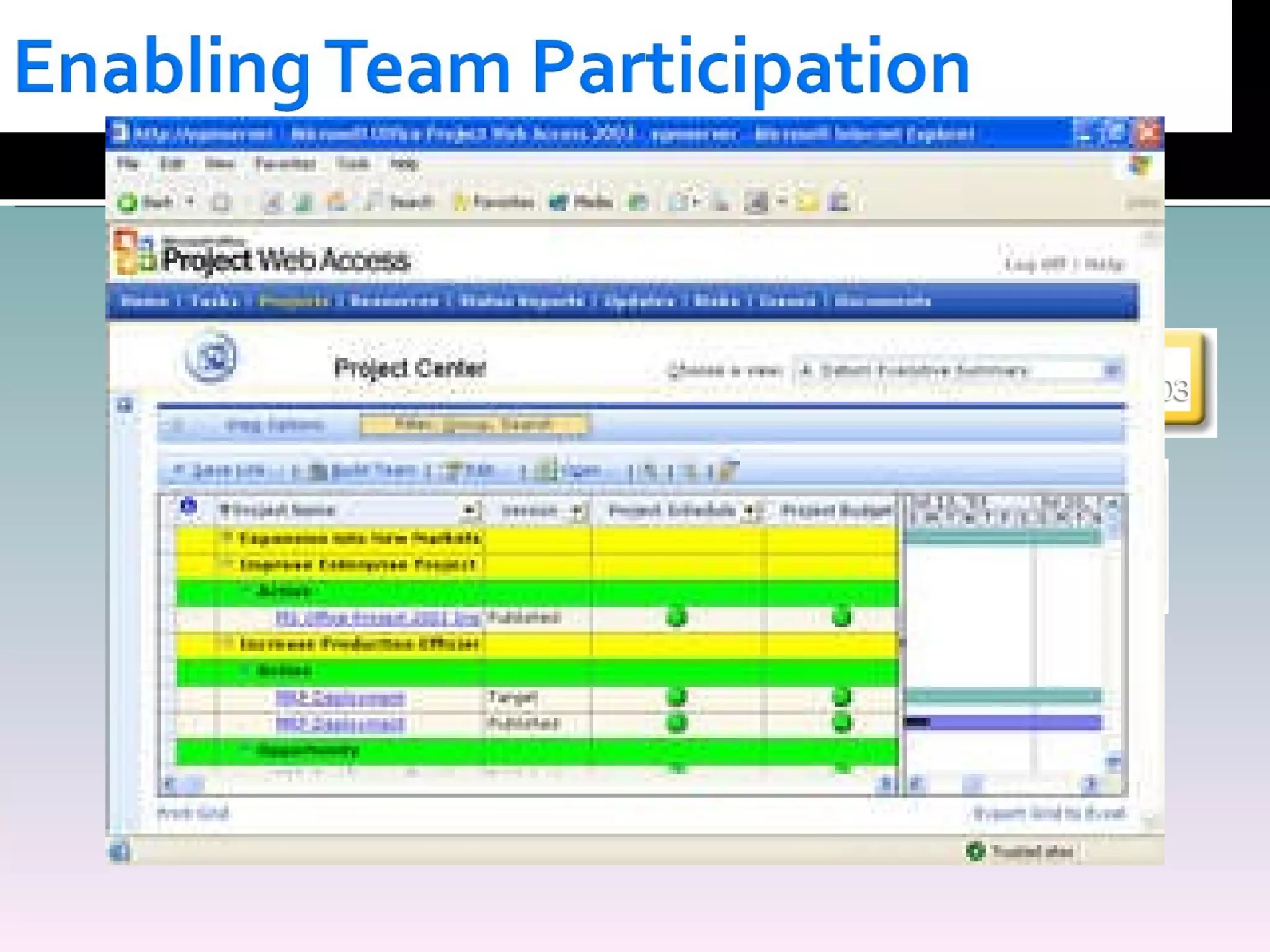Open the Target version deployment project link
1270x952 pixels.
[x=340, y=698]
